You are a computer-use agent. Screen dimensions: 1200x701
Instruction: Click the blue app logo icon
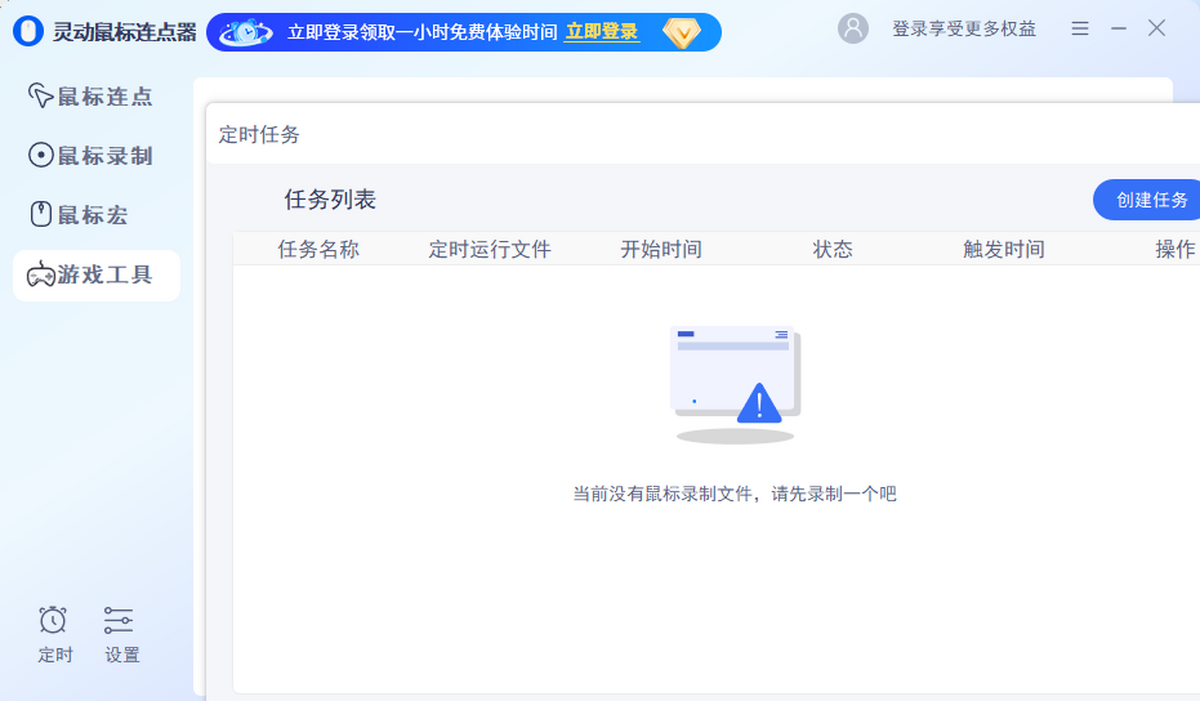28,32
